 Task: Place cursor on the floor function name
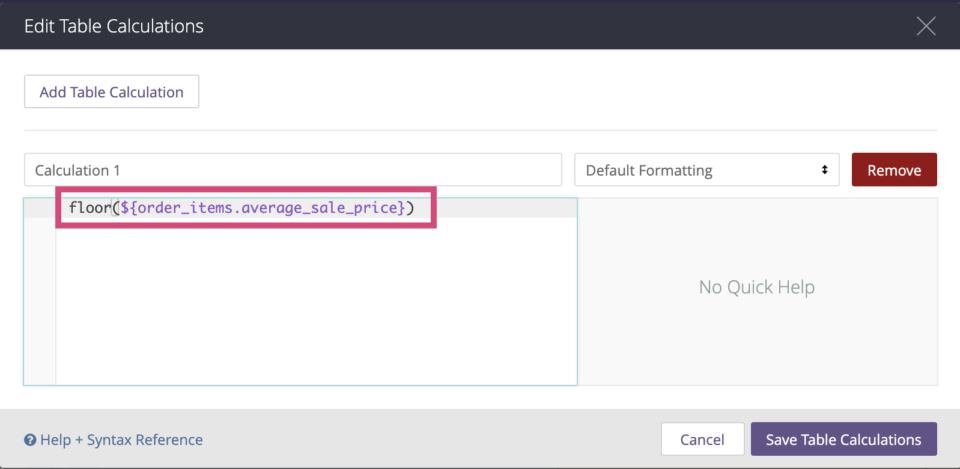(x=89, y=208)
